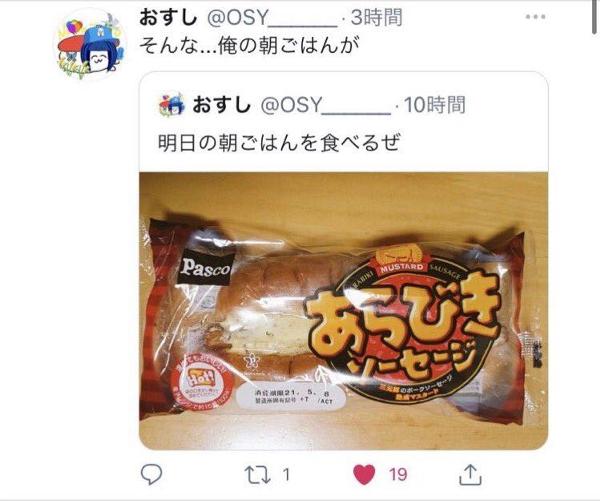Open the @OSY handle in quoted tweet
Viewport: 600px width, 501px height.
tap(326, 105)
